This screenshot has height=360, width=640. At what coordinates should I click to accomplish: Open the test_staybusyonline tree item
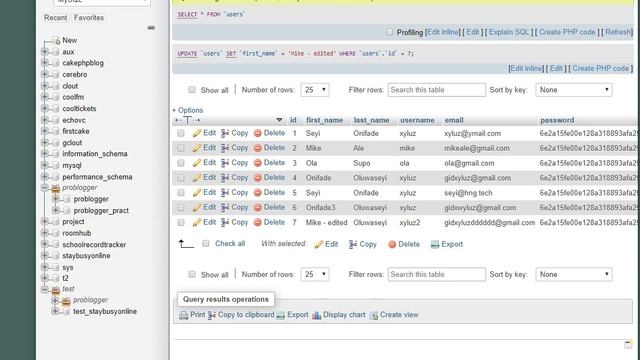[105, 311]
